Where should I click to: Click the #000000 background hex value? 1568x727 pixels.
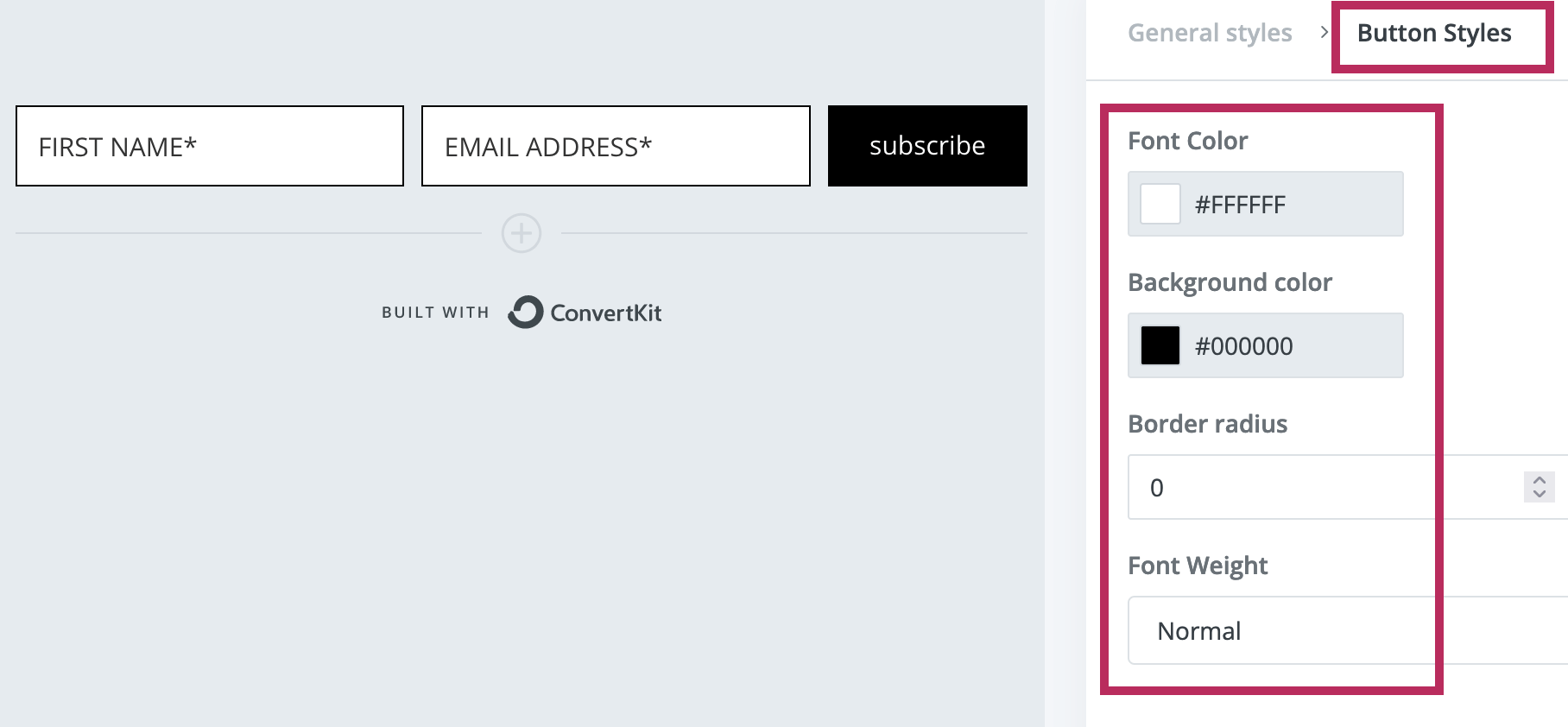(1243, 346)
